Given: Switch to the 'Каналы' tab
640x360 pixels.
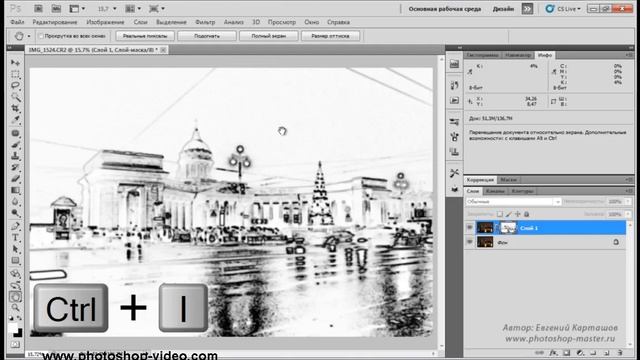Looking at the screenshot, I should (495, 191).
